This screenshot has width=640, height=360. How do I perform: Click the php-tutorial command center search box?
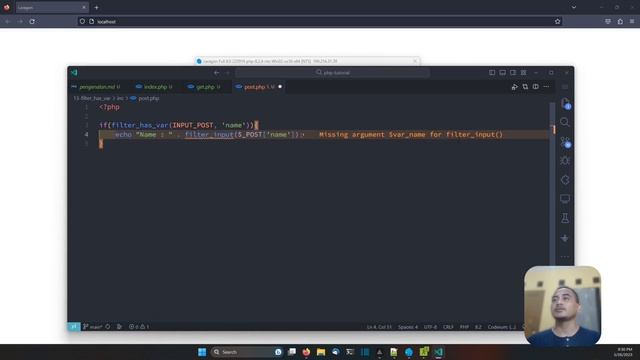point(333,73)
